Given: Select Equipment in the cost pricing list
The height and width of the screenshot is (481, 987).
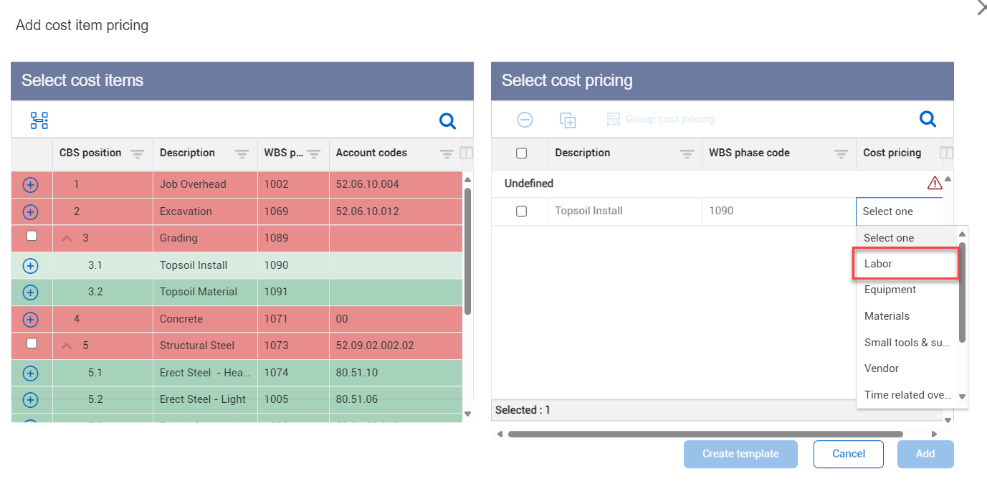Looking at the screenshot, I should 890,290.
